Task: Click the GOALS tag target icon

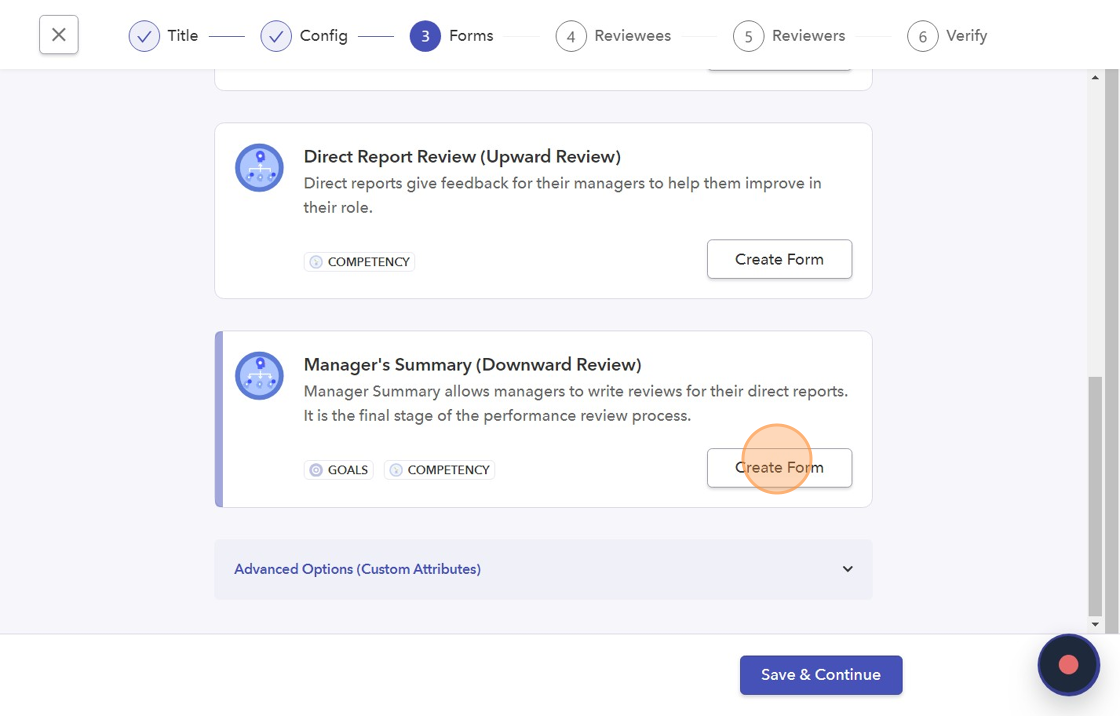Action: point(316,469)
